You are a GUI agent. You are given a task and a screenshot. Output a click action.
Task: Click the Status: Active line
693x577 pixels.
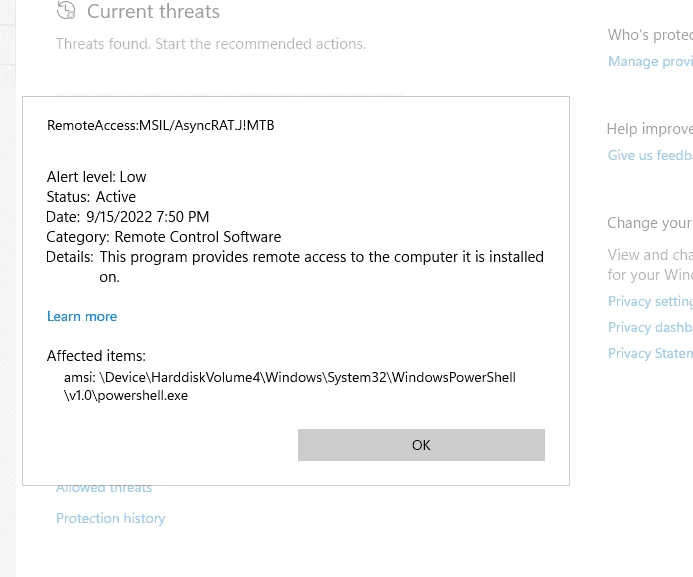click(91, 197)
